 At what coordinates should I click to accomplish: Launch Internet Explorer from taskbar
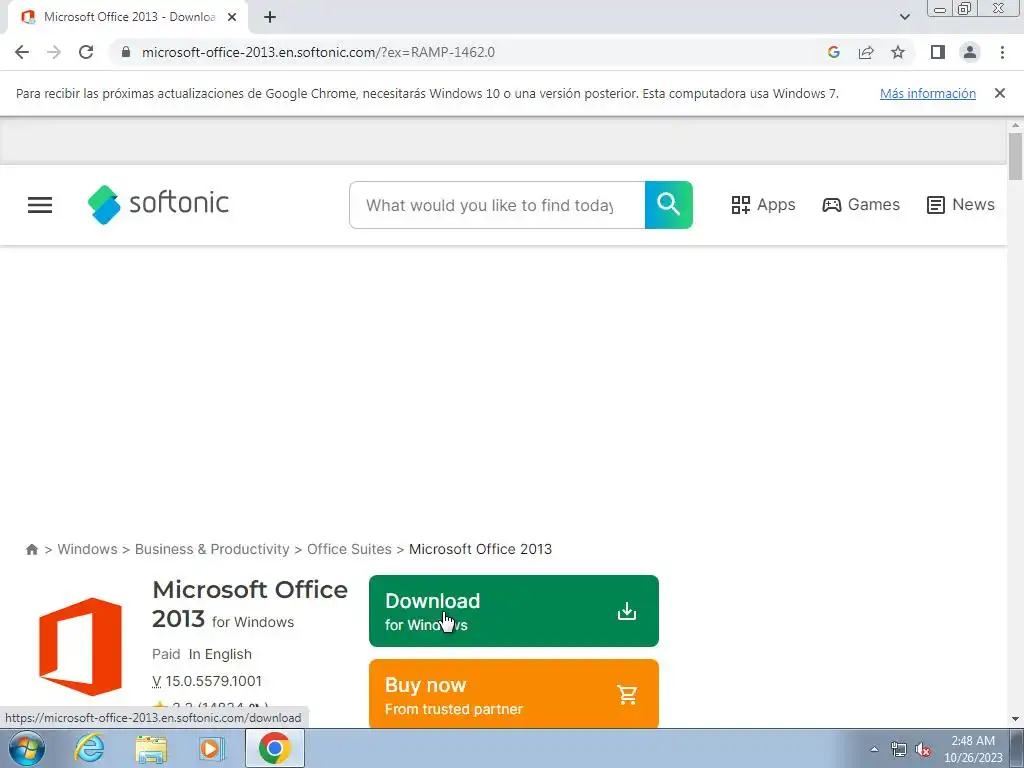coord(89,748)
